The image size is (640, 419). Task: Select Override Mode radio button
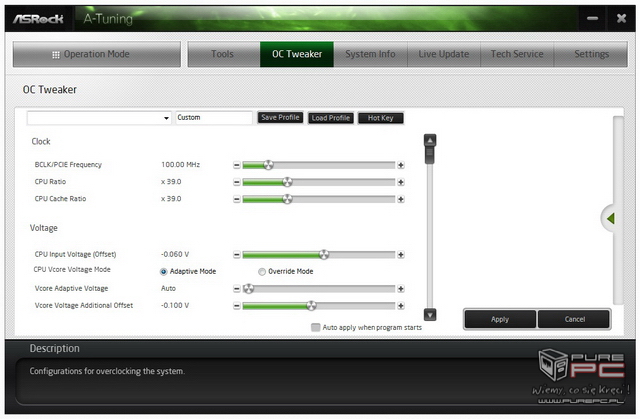tap(262, 272)
